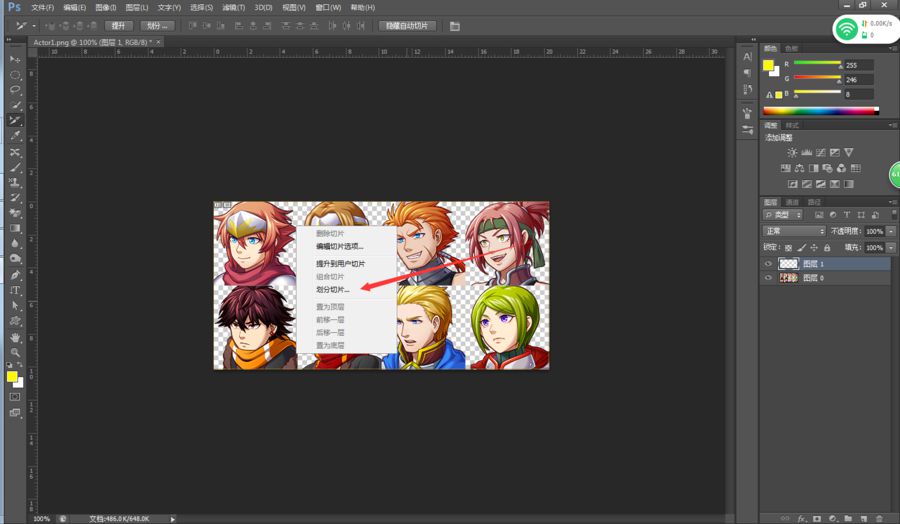Select the Move tool
900x524 pixels.
click(x=15, y=60)
